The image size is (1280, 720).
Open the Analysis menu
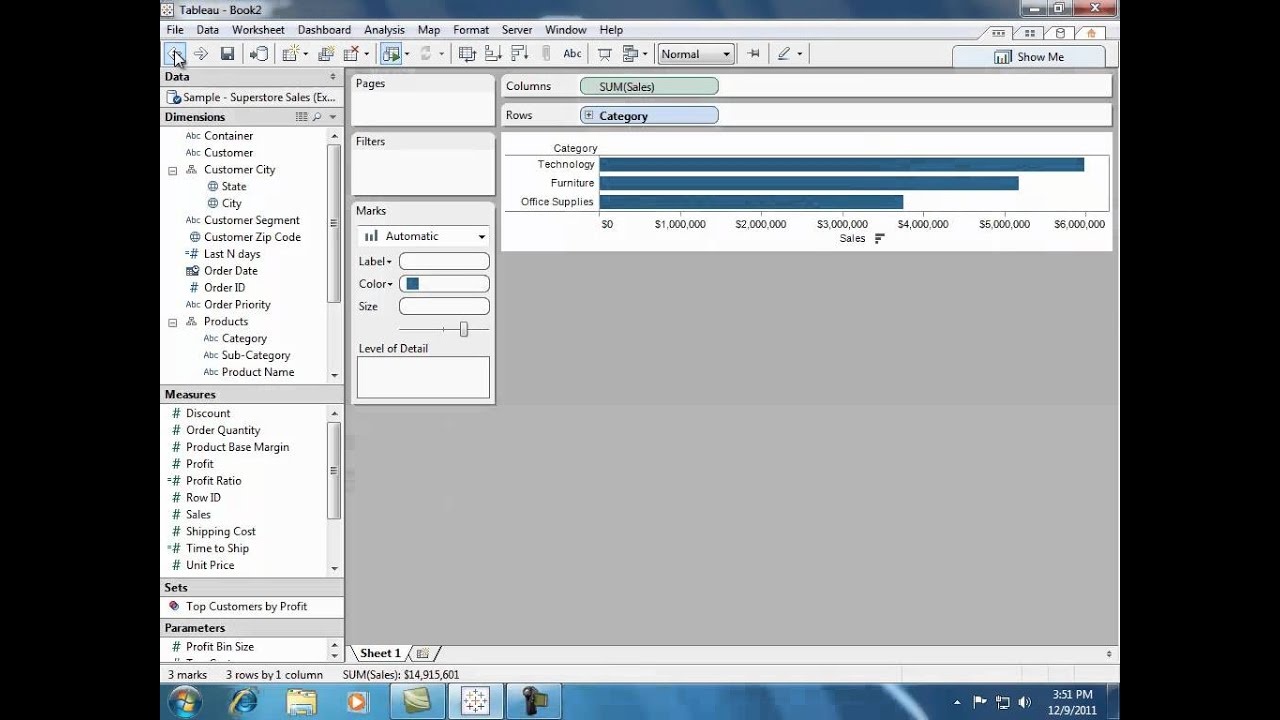point(384,30)
